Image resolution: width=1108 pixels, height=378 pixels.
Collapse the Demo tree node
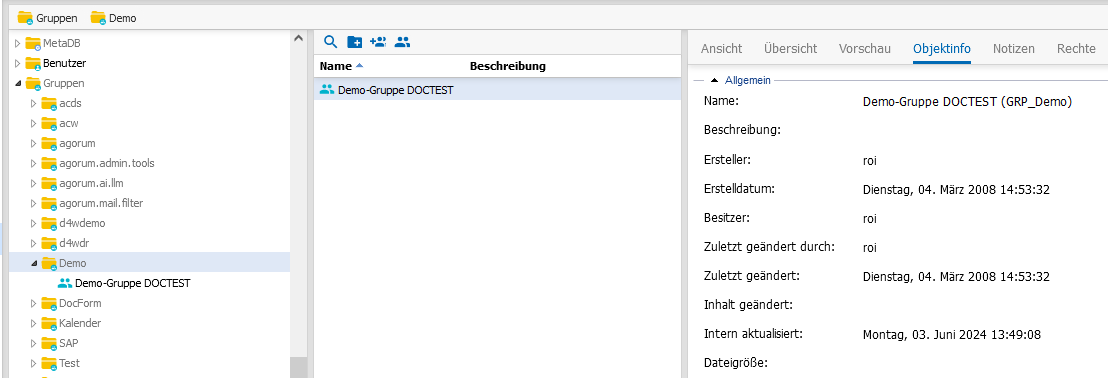click(x=33, y=264)
